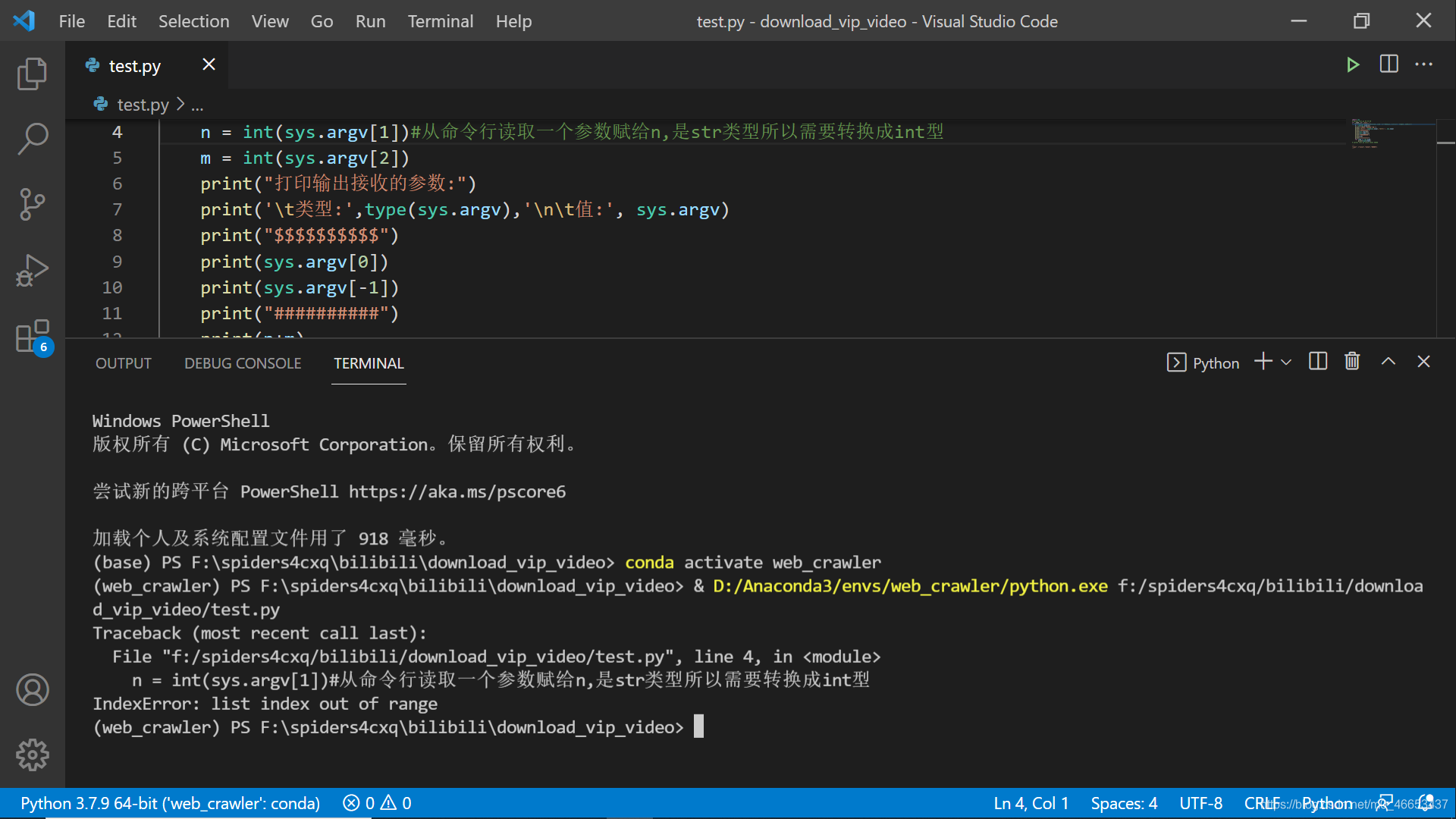Split the terminal
The width and height of the screenshot is (1456, 819).
coord(1317,362)
